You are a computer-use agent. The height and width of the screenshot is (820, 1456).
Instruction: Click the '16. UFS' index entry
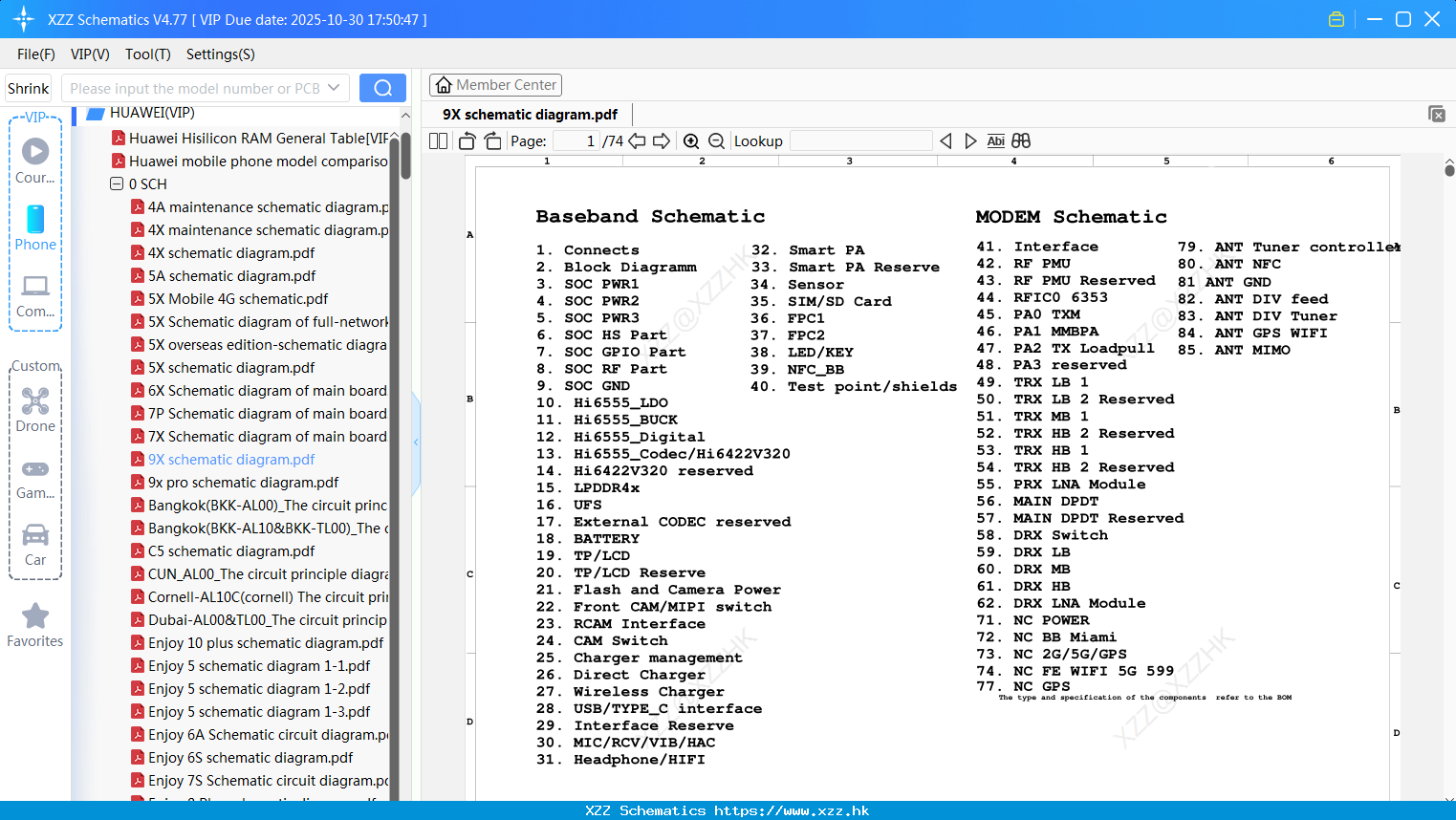click(569, 505)
